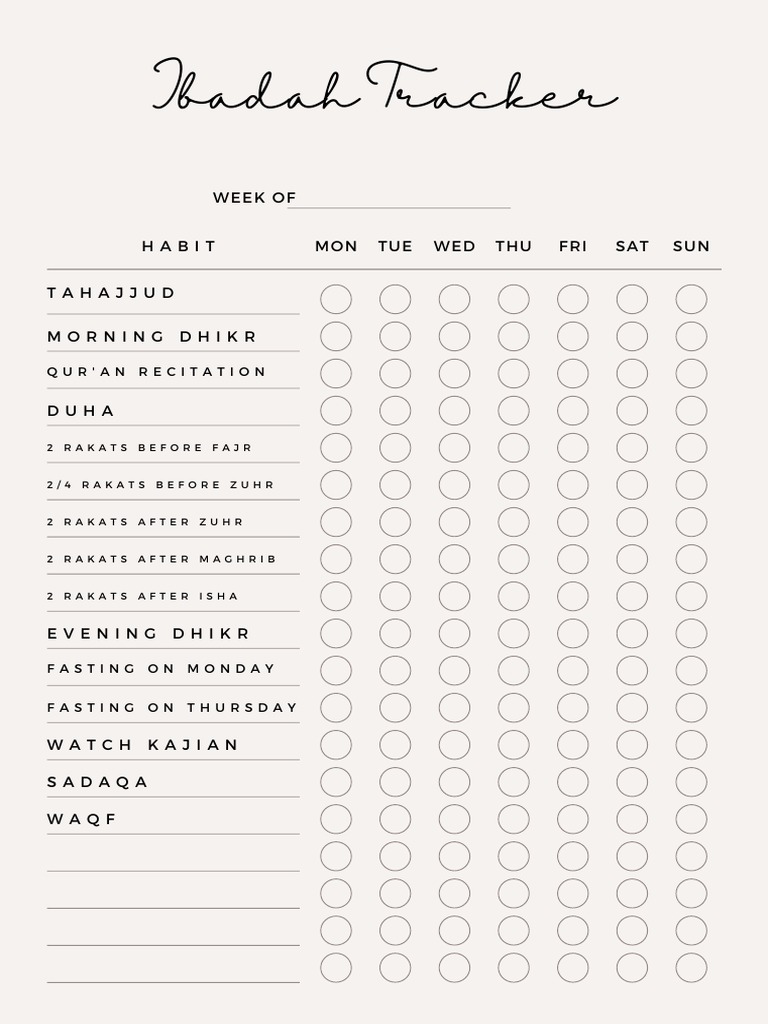The height and width of the screenshot is (1024, 768).
Task: Tick 2 Rakats After Isha for Wednesday
Action: click(454, 596)
